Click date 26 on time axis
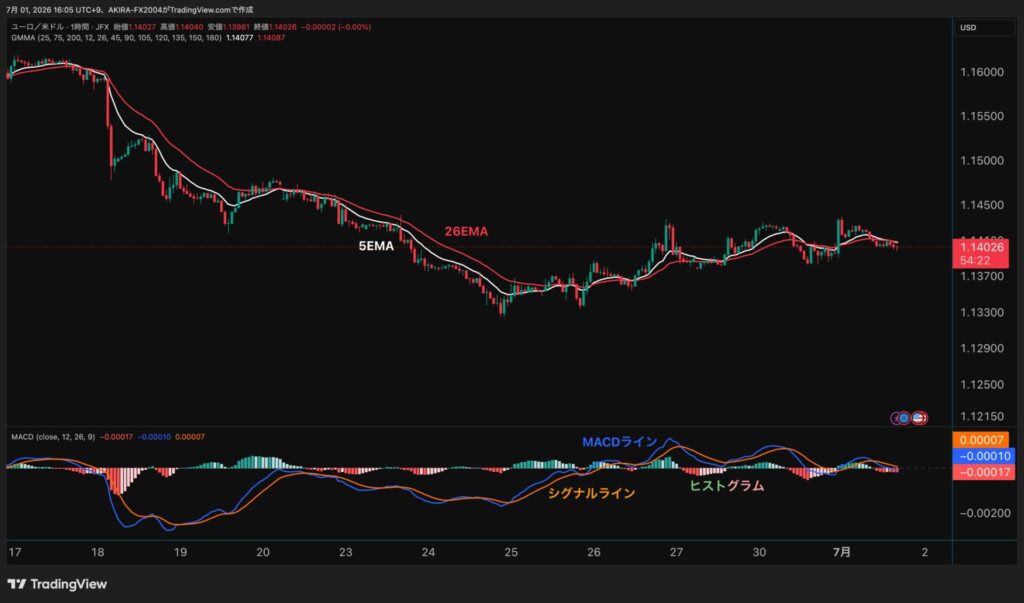 (594, 553)
